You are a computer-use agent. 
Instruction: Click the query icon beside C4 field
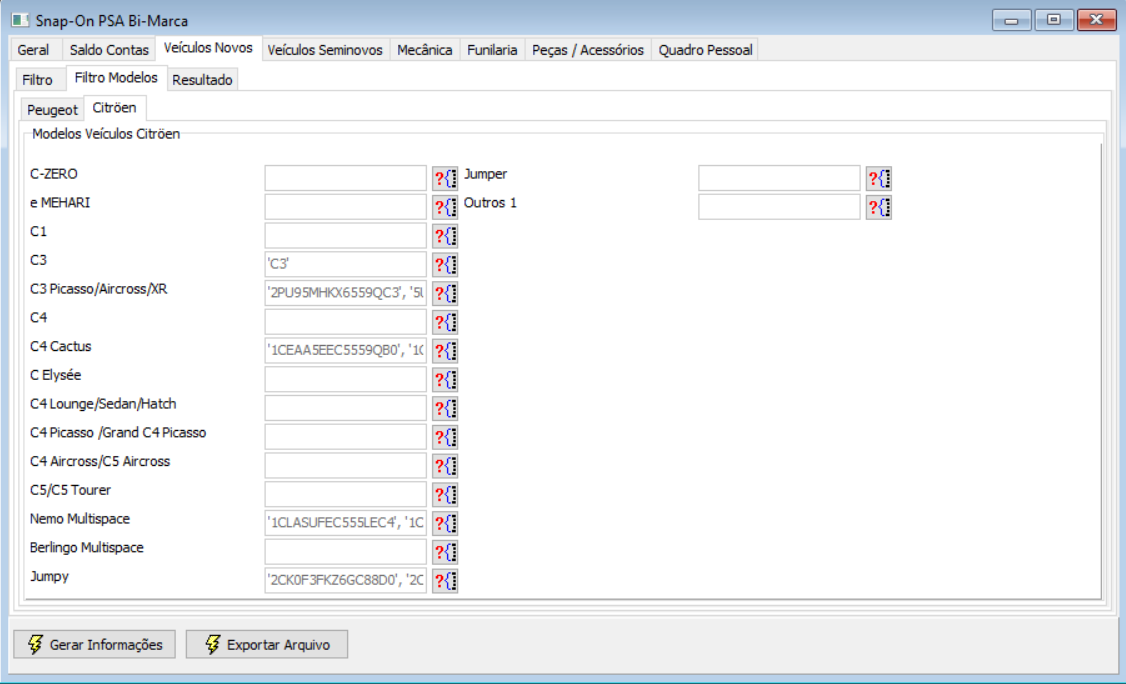tap(445, 322)
